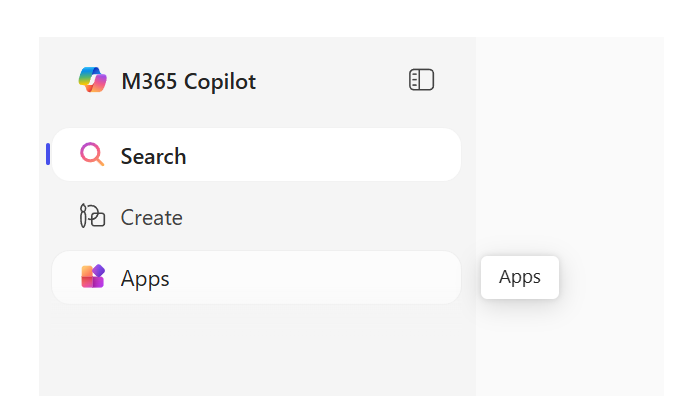
Task: Select the word Create in the sidebar
Action: point(151,217)
